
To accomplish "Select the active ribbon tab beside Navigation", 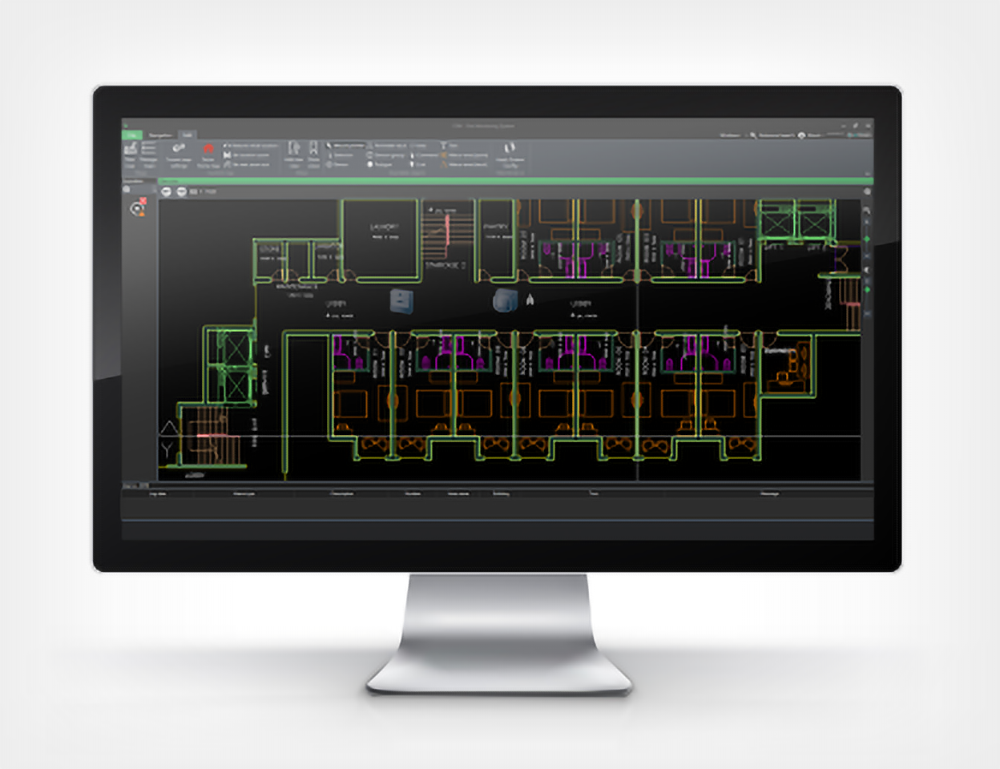I will pos(187,135).
